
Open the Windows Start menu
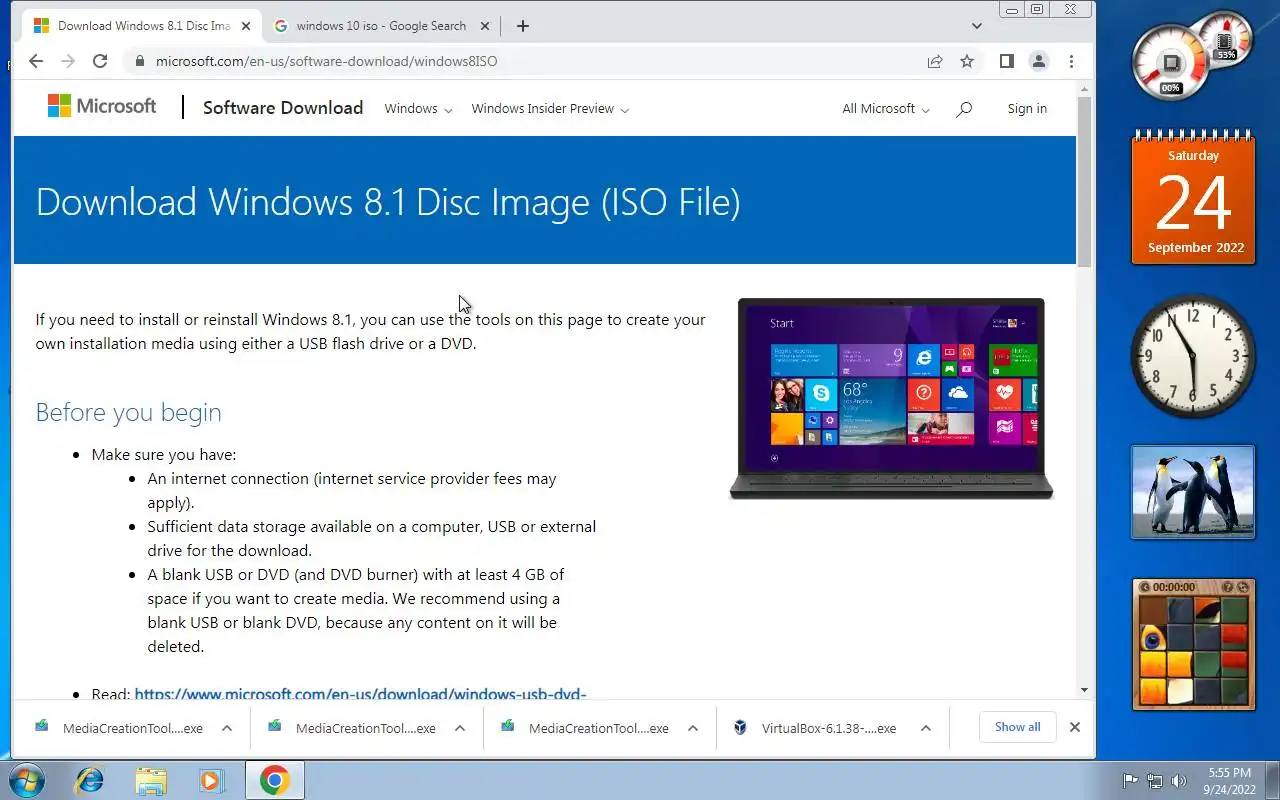tap(27, 779)
